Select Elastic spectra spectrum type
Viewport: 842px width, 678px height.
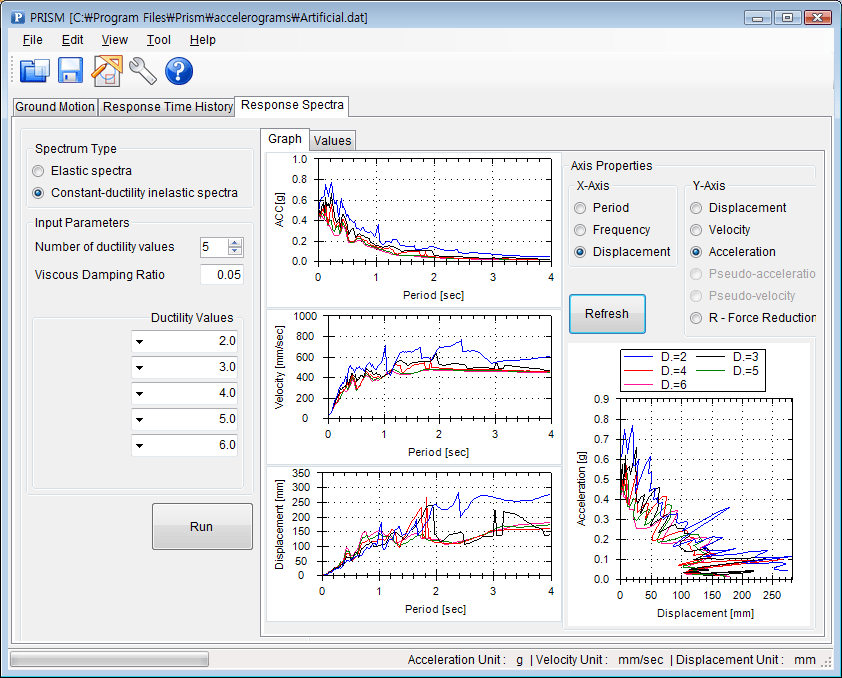pos(38,171)
